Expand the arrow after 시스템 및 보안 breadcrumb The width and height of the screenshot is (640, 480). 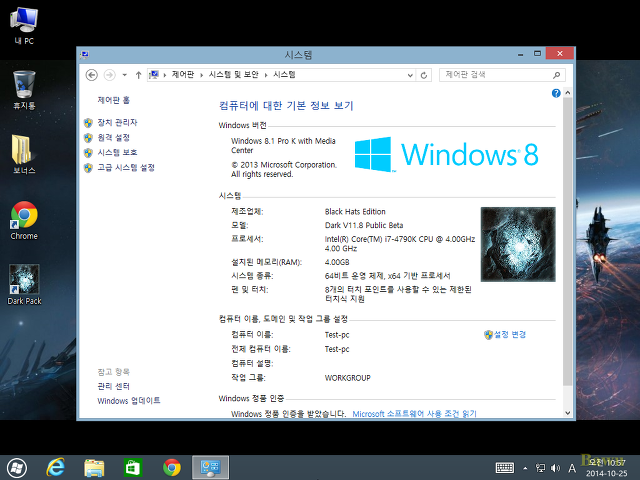266,75
